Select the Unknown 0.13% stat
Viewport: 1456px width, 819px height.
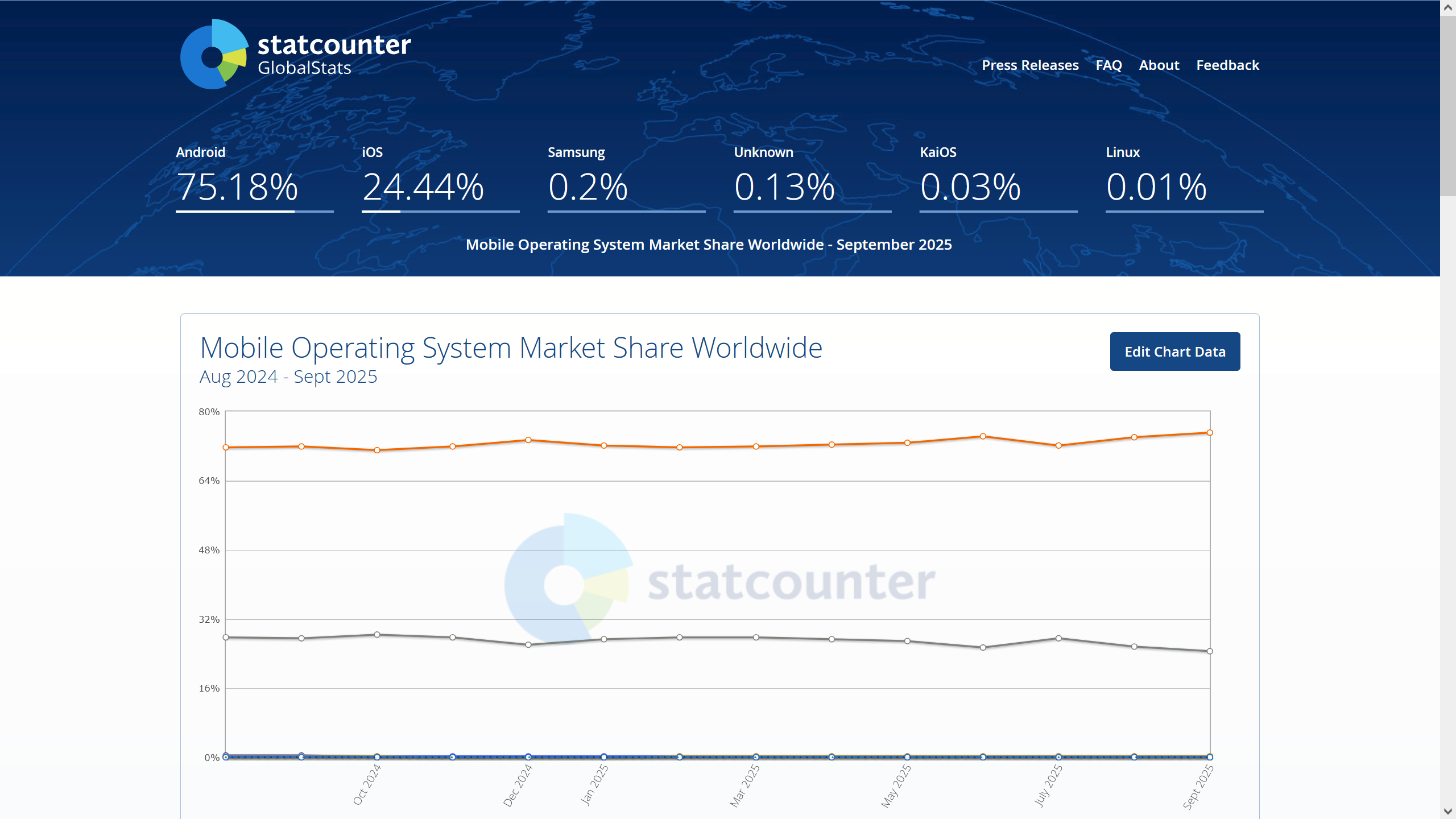[x=784, y=187]
